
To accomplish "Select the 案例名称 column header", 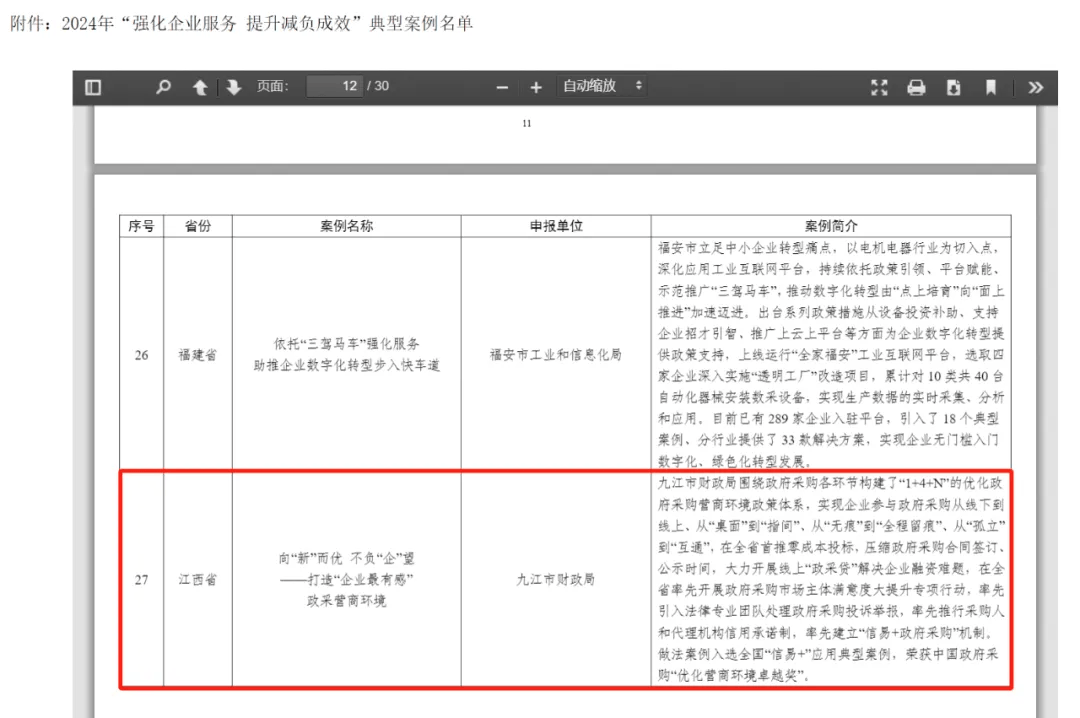I will 346,226.
